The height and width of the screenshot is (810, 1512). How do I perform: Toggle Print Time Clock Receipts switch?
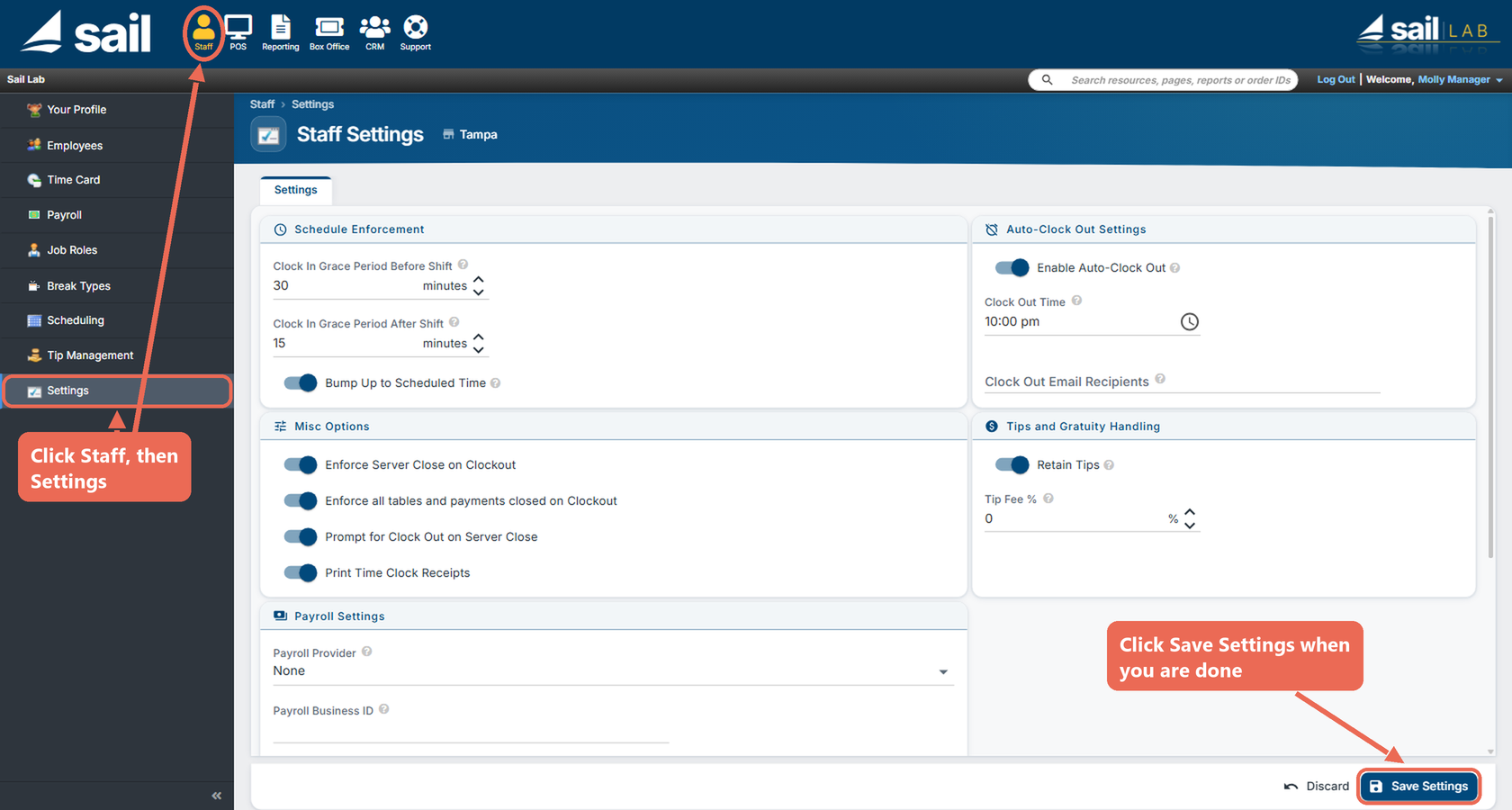point(300,572)
